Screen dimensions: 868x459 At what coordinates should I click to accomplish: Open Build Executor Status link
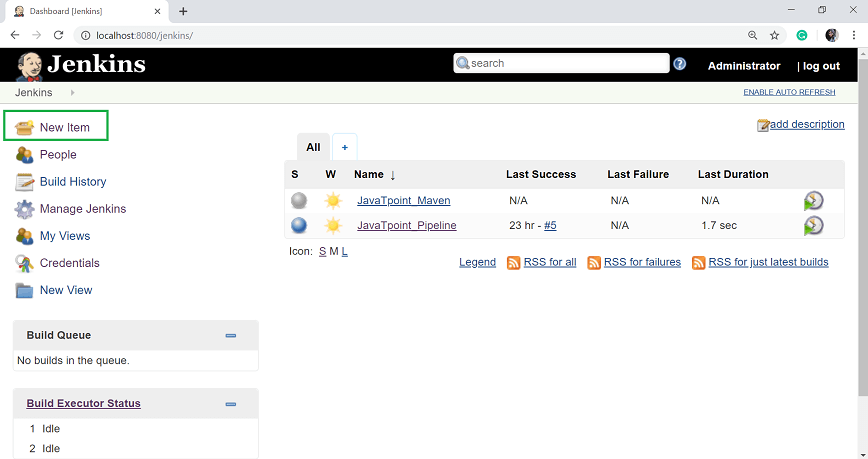pyautogui.click(x=84, y=404)
